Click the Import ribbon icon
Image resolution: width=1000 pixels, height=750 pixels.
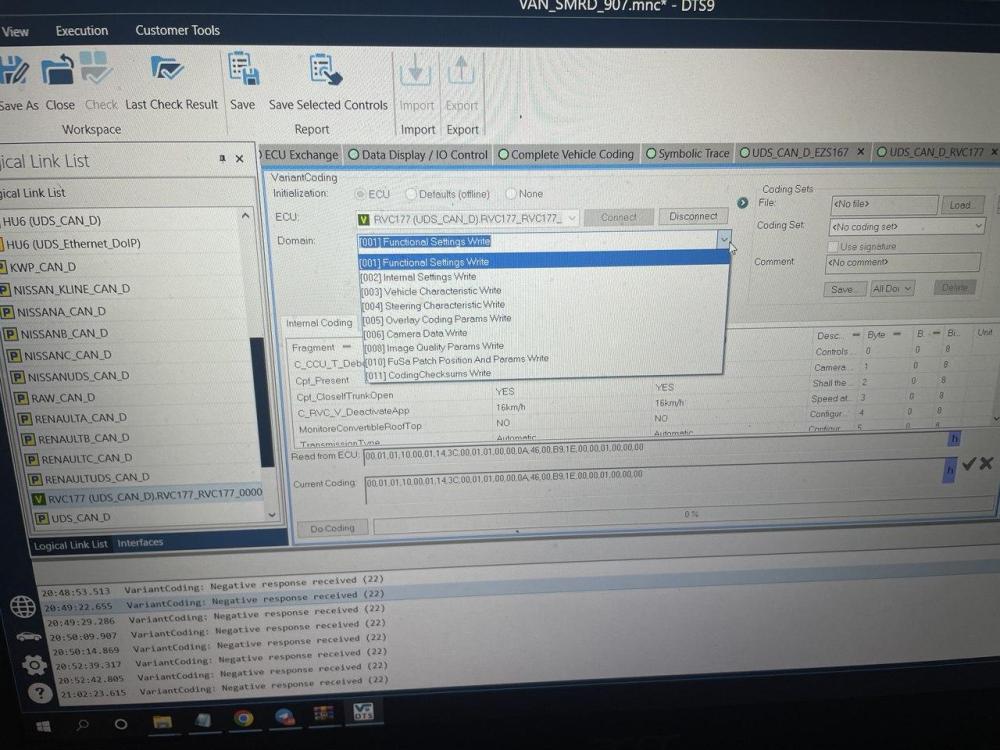pos(416,70)
